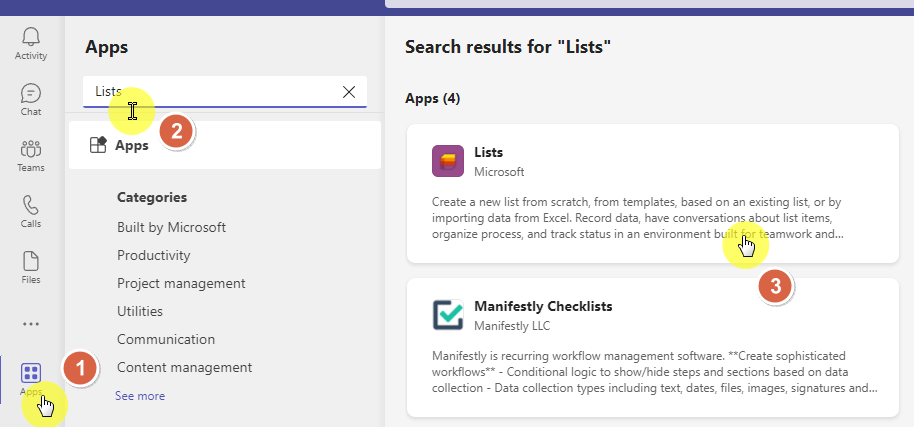This screenshot has height=427, width=914.
Task: Filter by Built by Microsoft category
Action: pos(171,227)
